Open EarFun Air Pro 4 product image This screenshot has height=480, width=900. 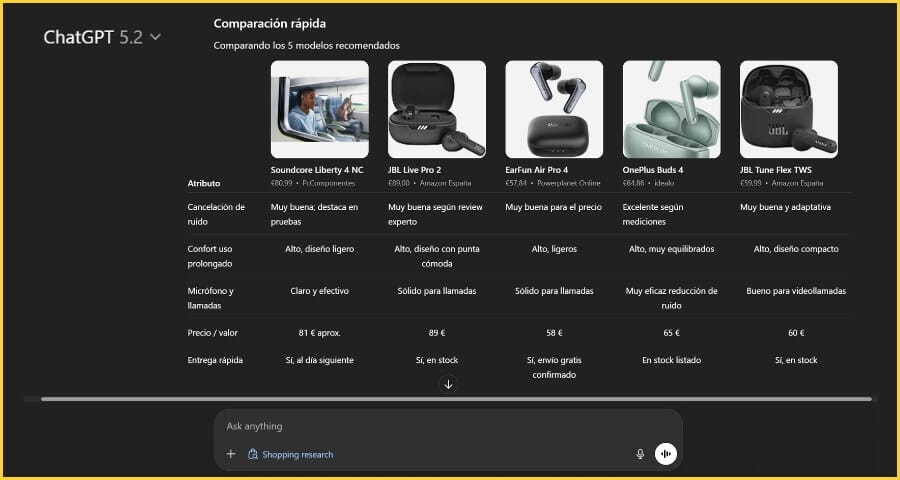tap(554, 109)
